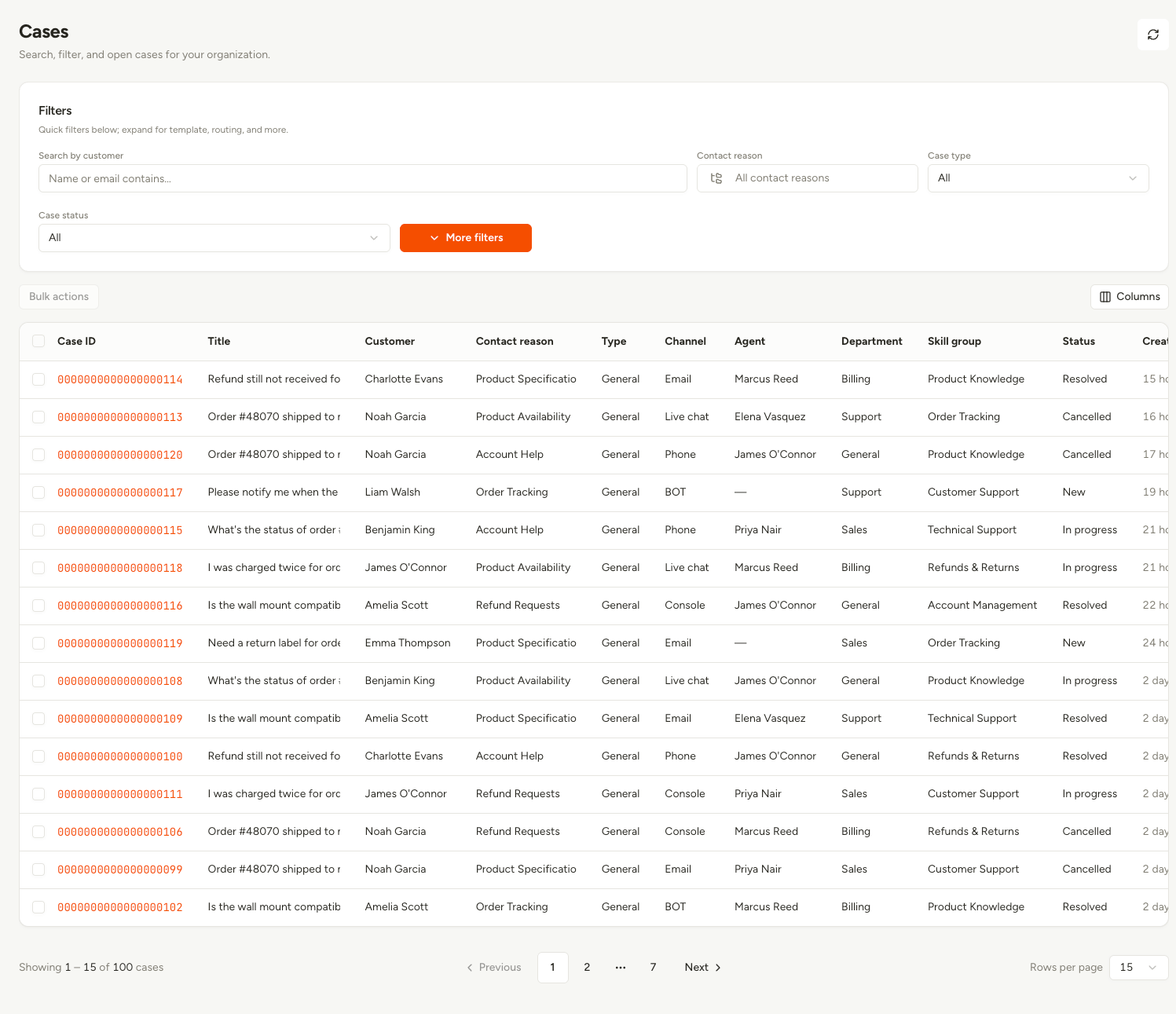The image size is (1176, 1014).
Task: Check the row for case ending 114
Action: point(38,379)
